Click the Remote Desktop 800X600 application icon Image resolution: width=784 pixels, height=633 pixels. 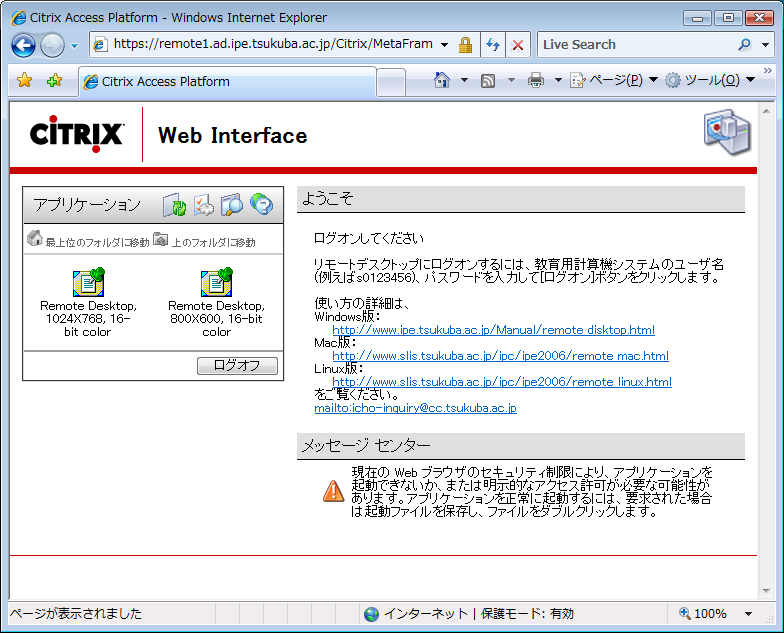(216, 282)
